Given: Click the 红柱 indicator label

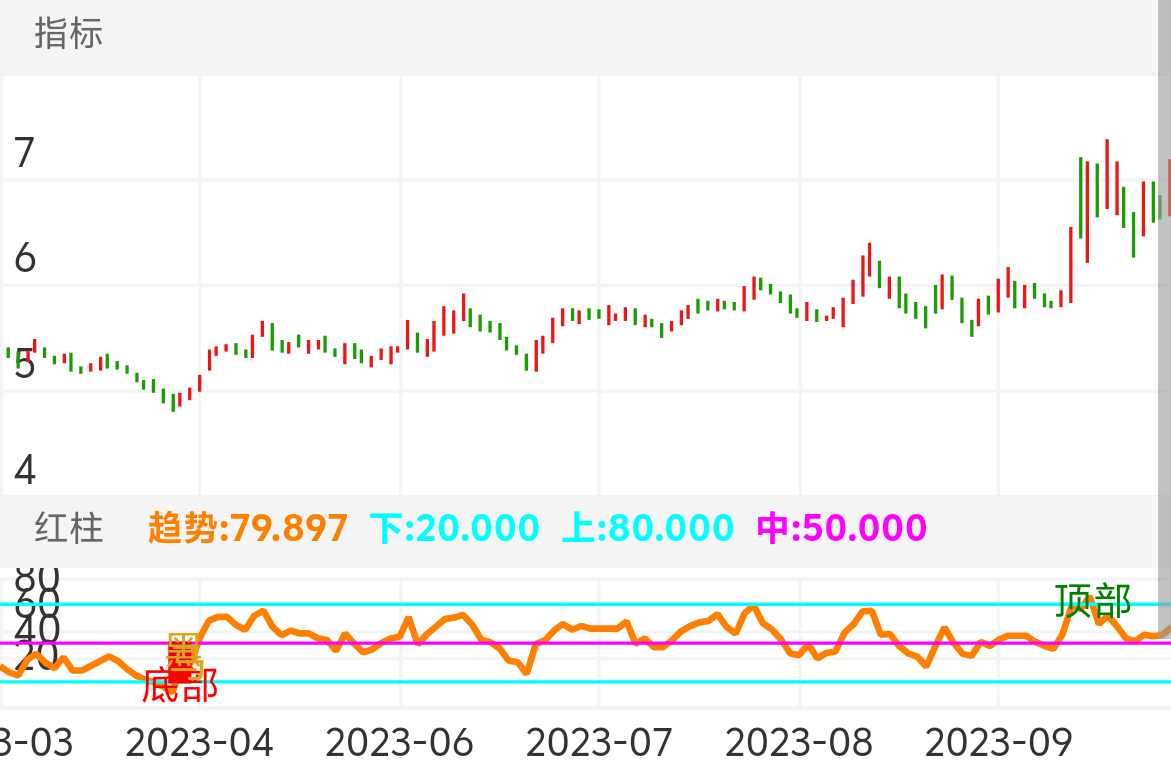Looking at the screenshot, I should [x=68, y=527].
